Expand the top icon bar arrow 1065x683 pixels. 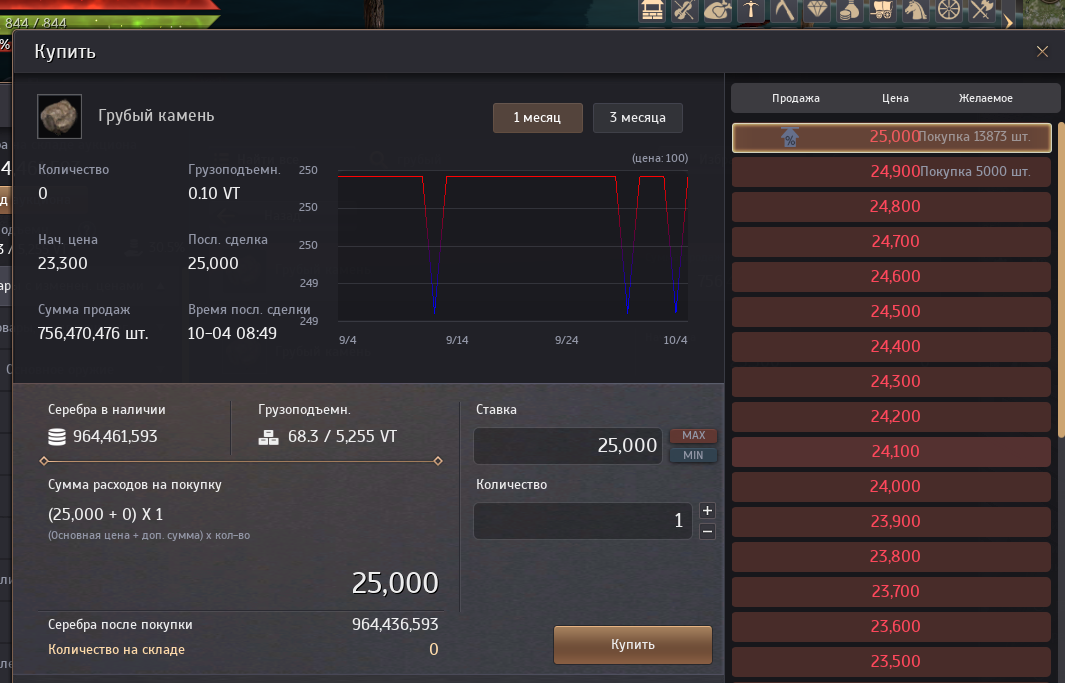point(1008,20)
